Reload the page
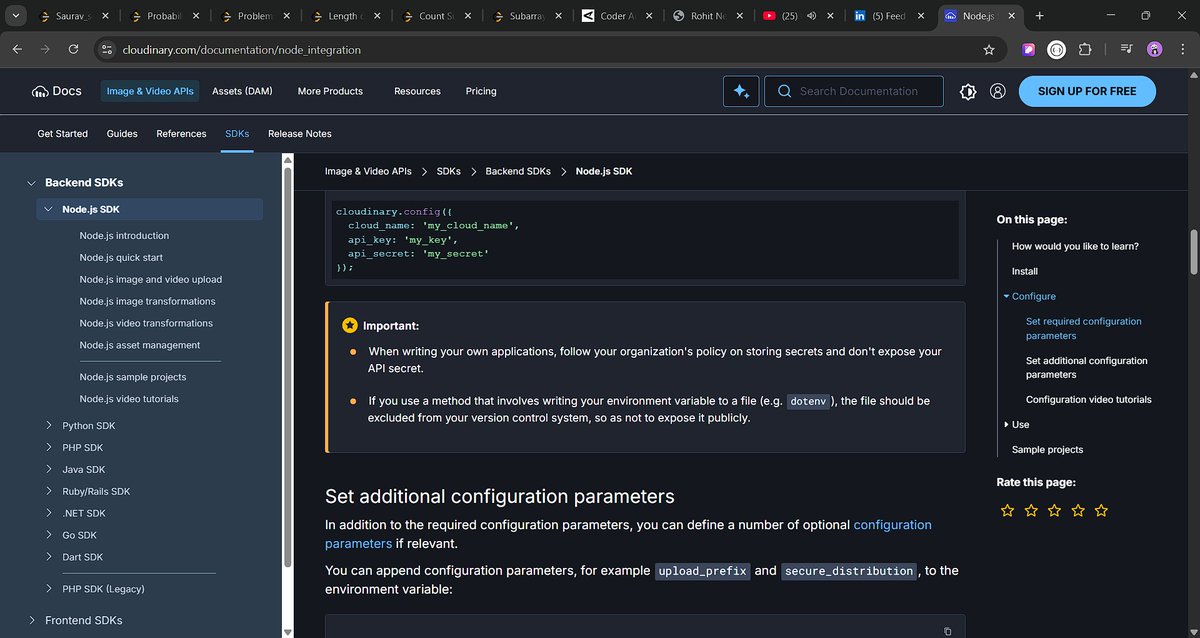The image size is (1200, 638). tap(73, 49)
